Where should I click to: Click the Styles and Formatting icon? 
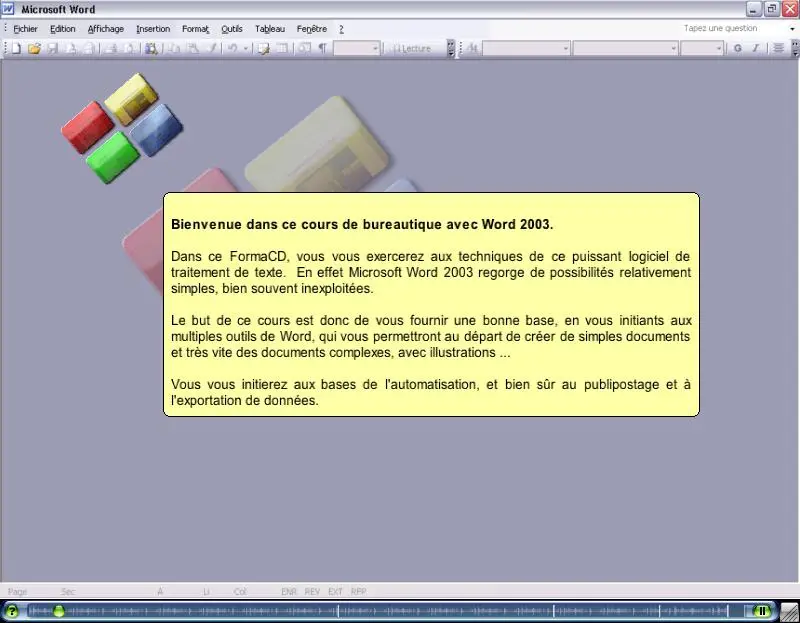pos(473,48)
